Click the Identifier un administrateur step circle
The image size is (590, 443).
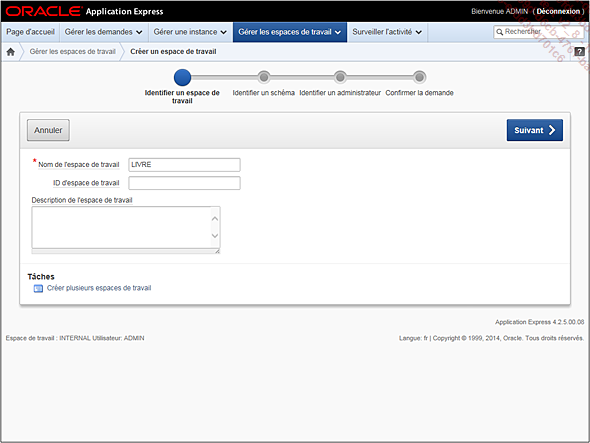tap(340, 77)
